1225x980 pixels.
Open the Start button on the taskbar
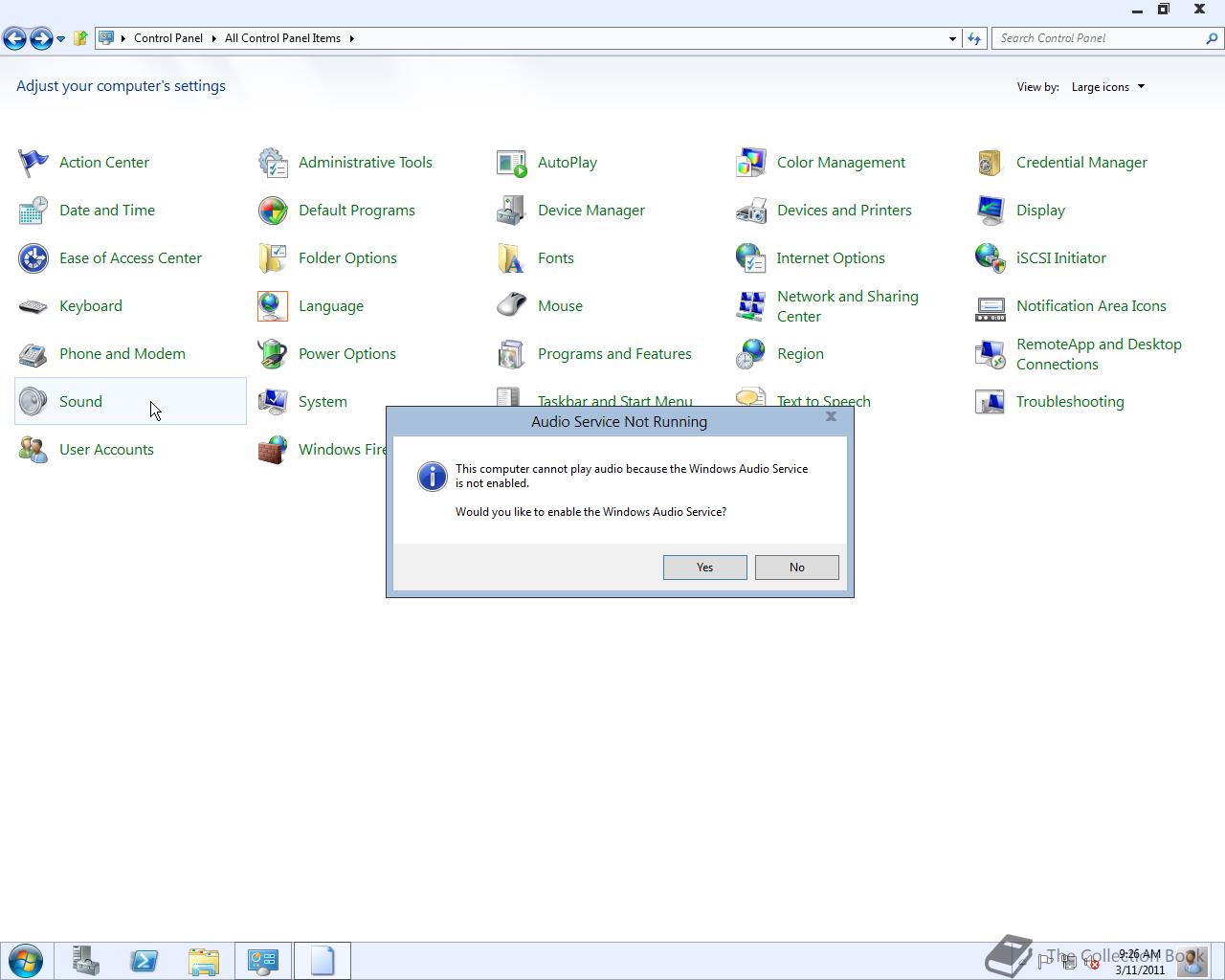26,961
